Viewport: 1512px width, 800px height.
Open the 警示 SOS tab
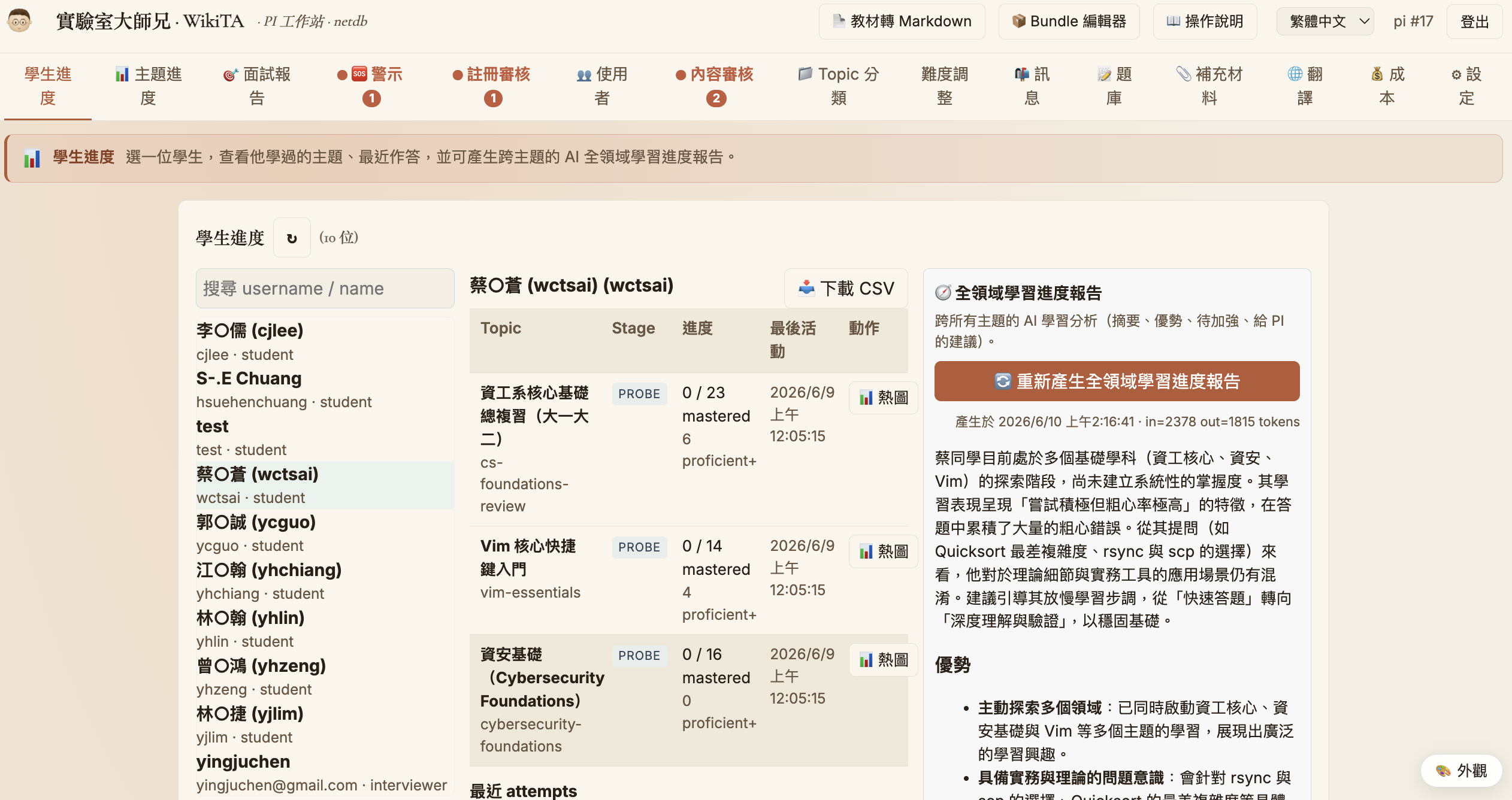[370, 86]
